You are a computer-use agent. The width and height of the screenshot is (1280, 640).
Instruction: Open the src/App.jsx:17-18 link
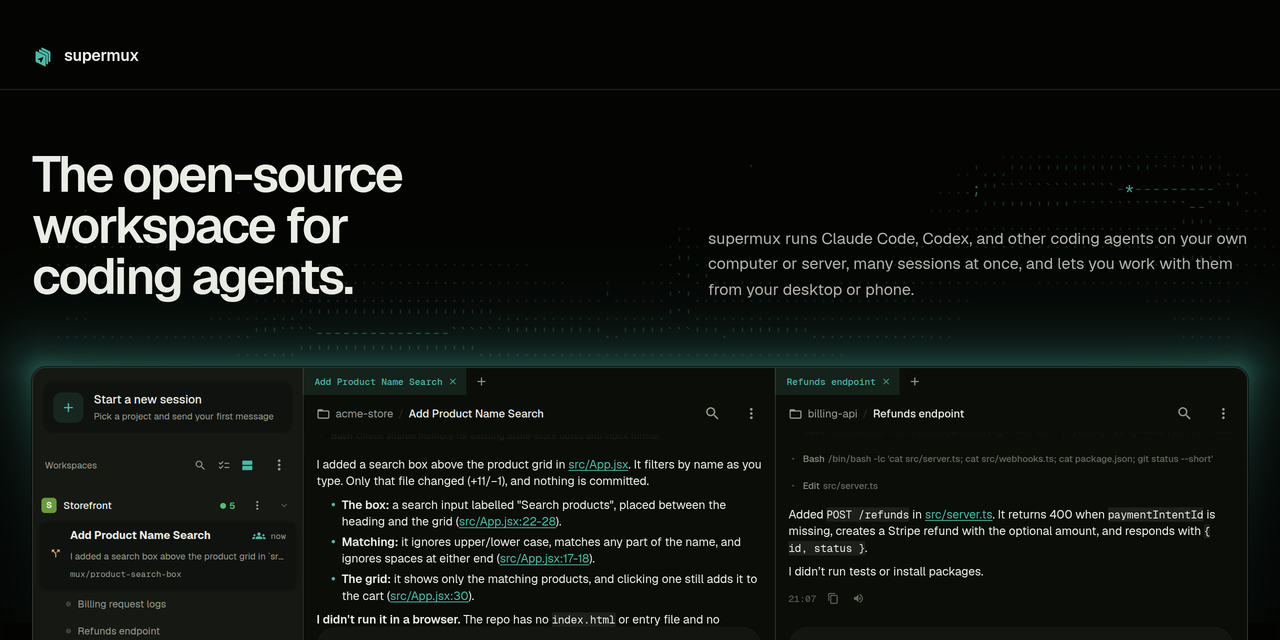tap(545, 558)
